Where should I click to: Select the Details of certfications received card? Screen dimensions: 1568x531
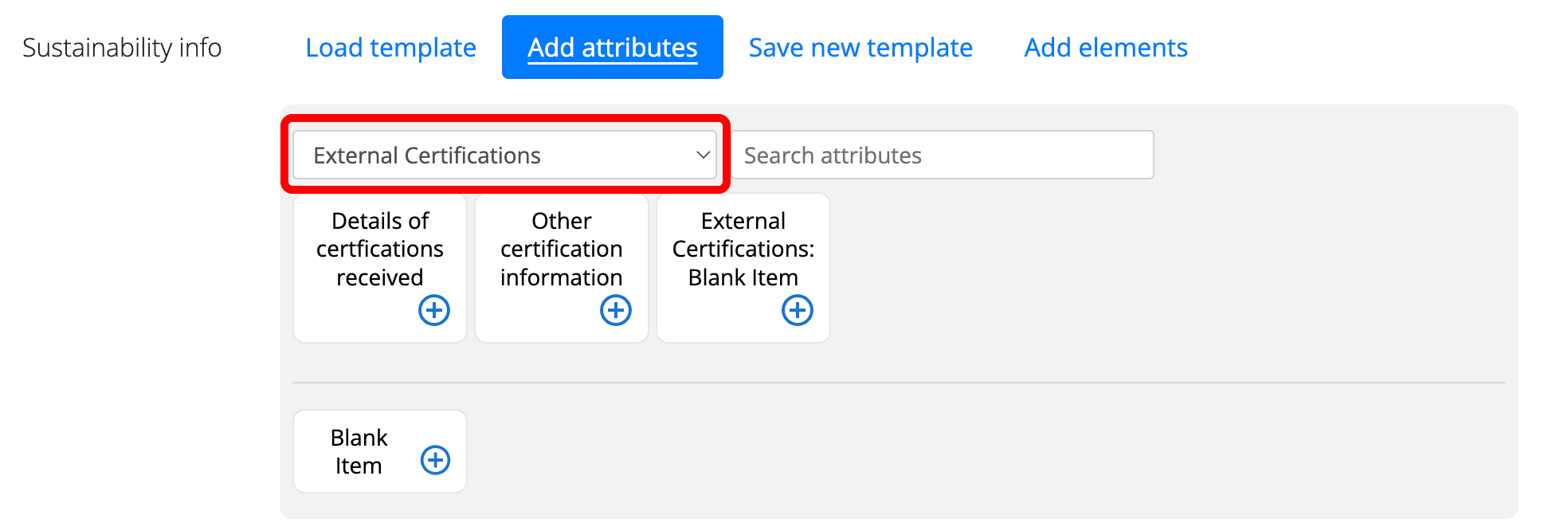click(379, 249)
